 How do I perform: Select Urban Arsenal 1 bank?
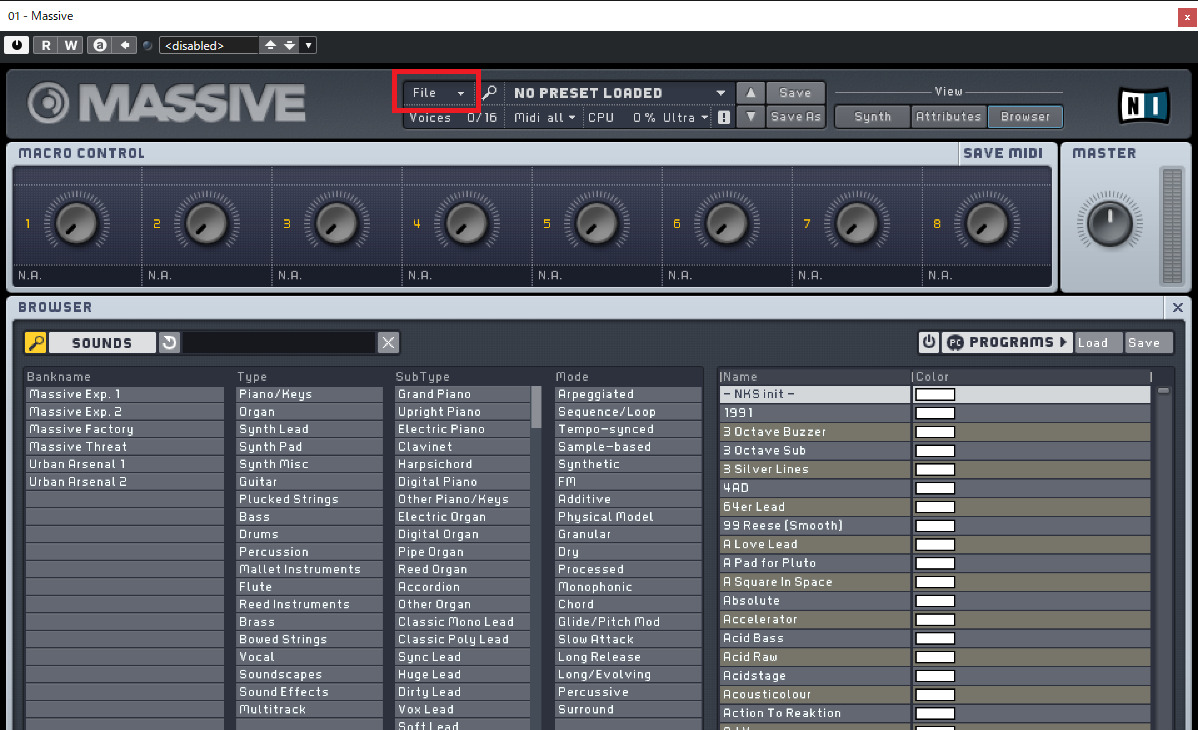(x=125, y=464)
